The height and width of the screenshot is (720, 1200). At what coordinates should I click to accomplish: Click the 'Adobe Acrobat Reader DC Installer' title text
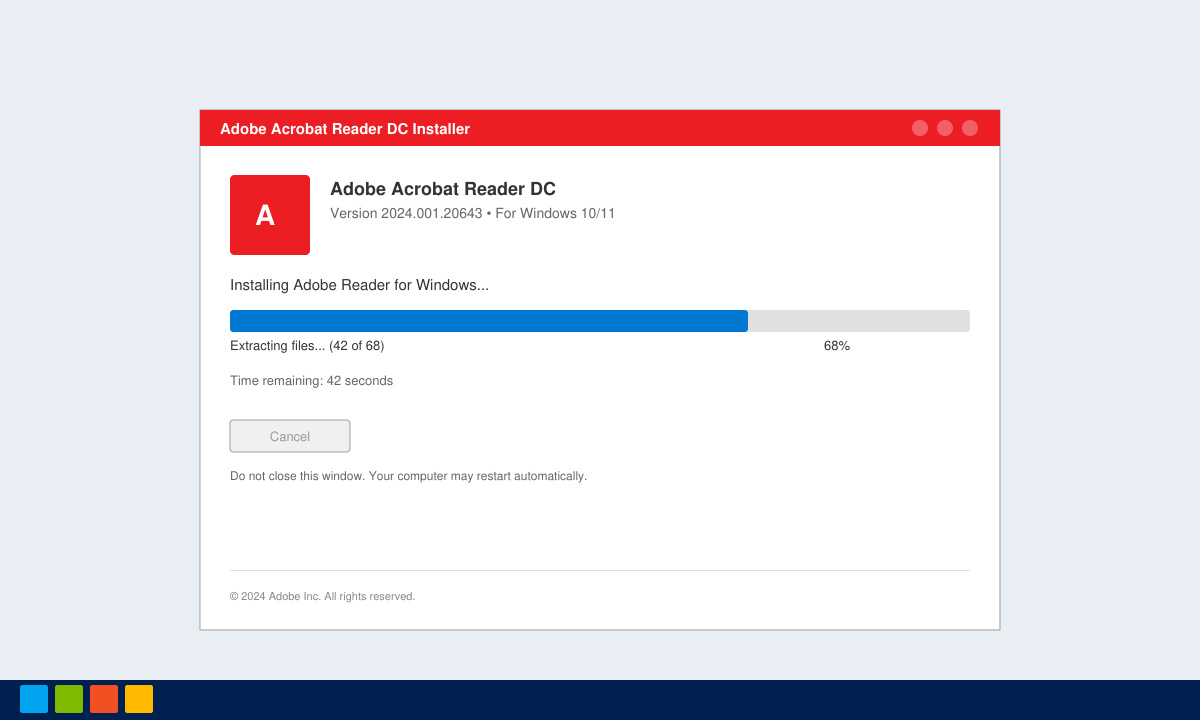pyautogui.click(x=345, y=129)
